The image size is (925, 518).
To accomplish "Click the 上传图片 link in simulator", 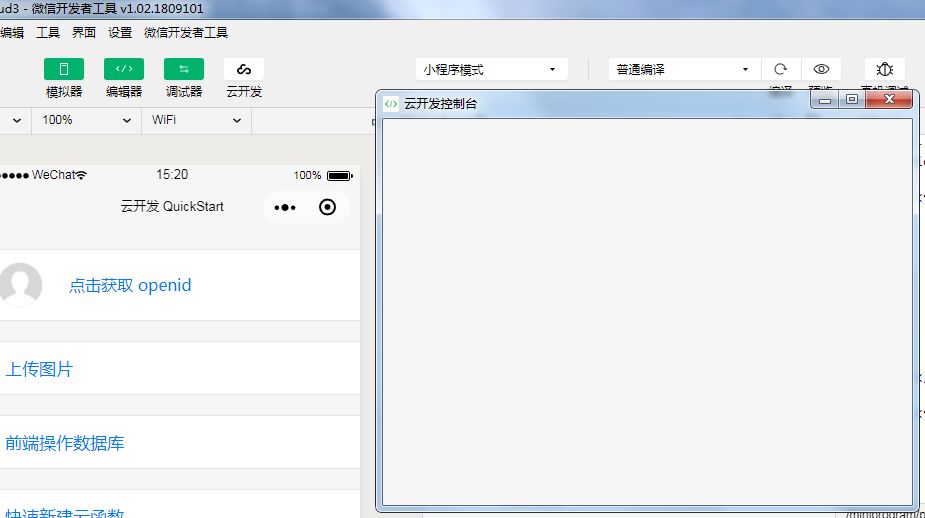I will (39, 369).
